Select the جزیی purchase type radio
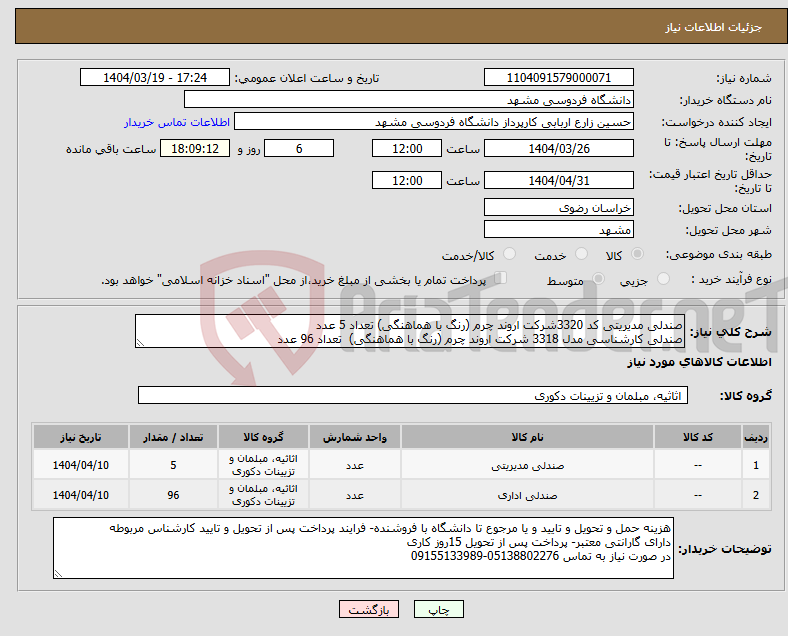788x636 pixels. (663, 279)
